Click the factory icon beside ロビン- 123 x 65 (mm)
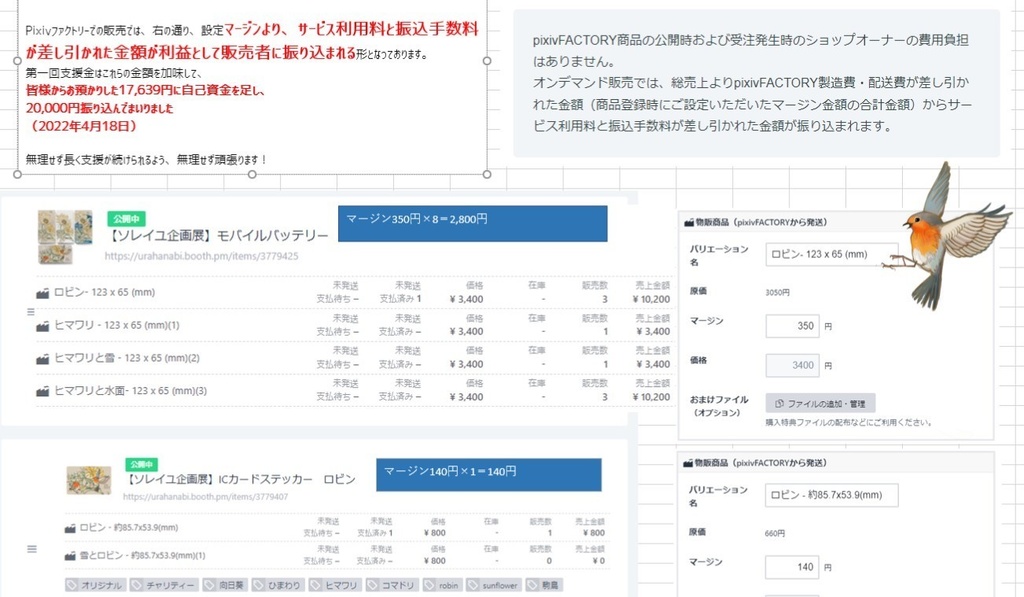This screenshot has height=597, width=1024. click(45, 291)
